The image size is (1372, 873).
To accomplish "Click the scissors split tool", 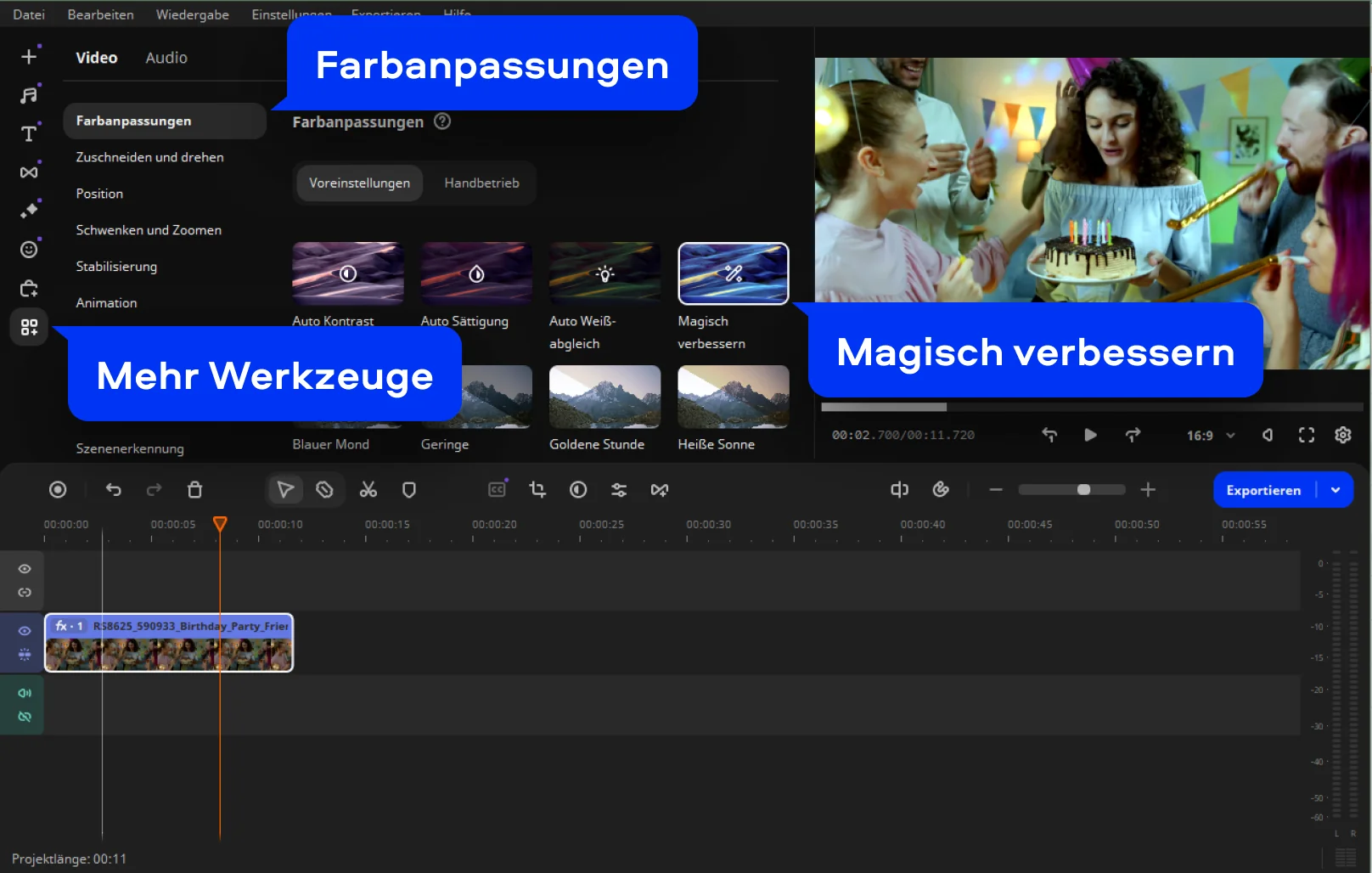I will (368, 490).
